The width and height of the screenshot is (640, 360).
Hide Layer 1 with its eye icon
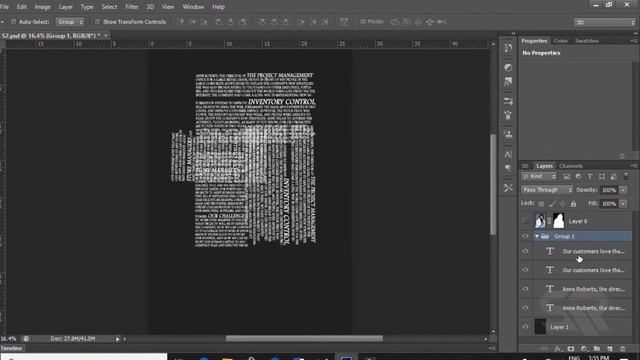coord(525,327)
